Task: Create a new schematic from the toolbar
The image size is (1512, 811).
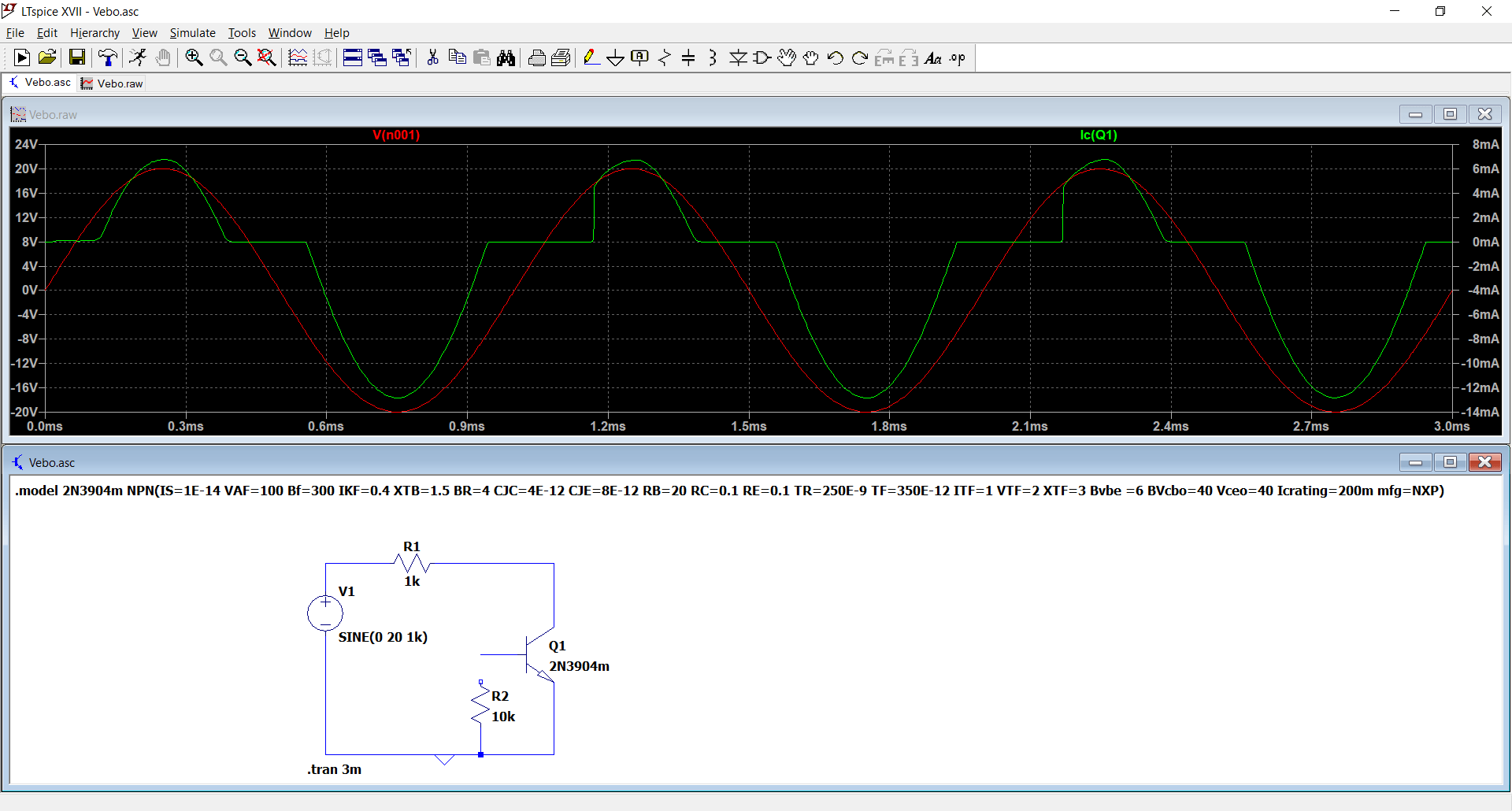Action: point(22,57)
